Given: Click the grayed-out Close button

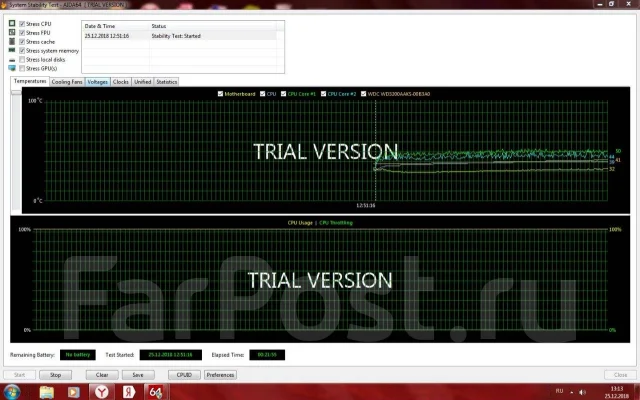Looking at the screenshot, I should 620,375.
